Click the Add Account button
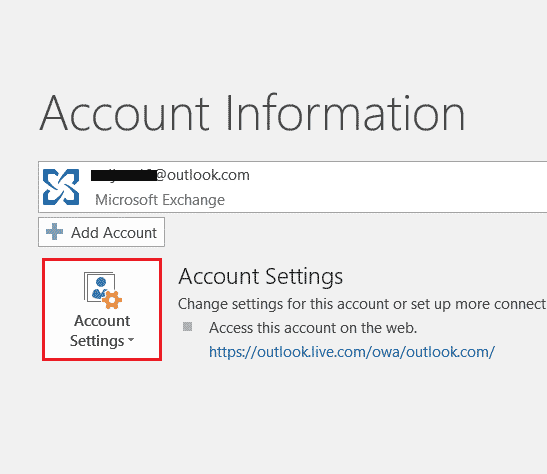Image resolution: width=547 pixels, height=474 pixels. point(102,232)
